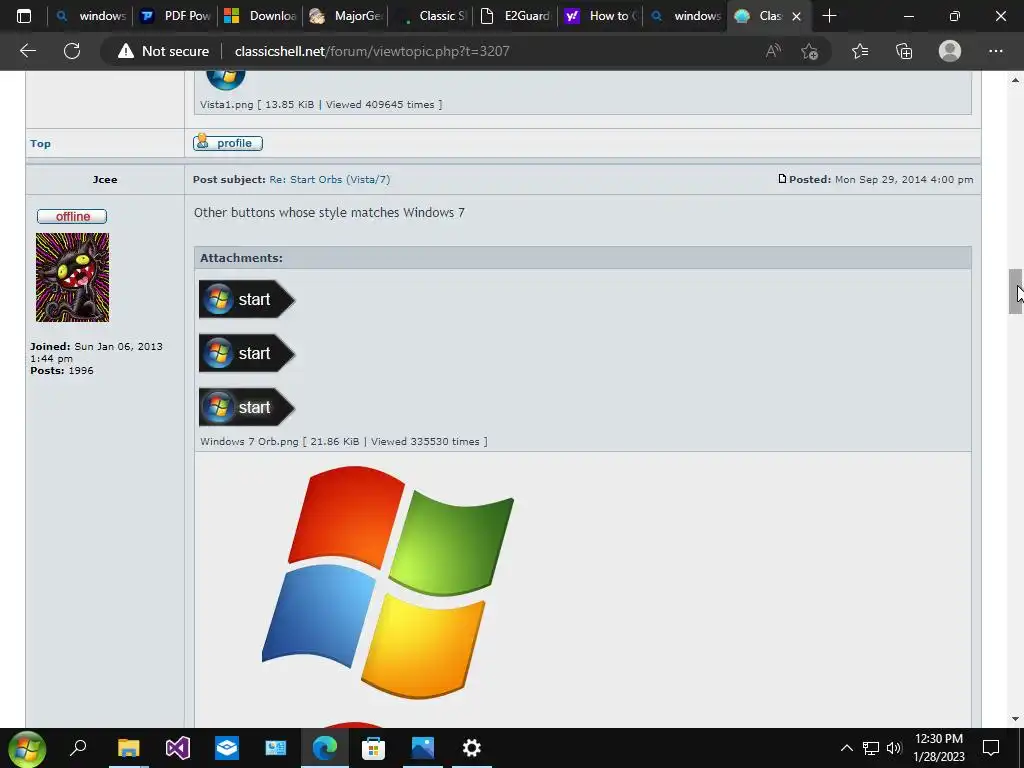Click the Not secure warning icon
Image resolution: width=1024 pixels, height=768 pixels.
pyautogui.click(x=126, y=51)
